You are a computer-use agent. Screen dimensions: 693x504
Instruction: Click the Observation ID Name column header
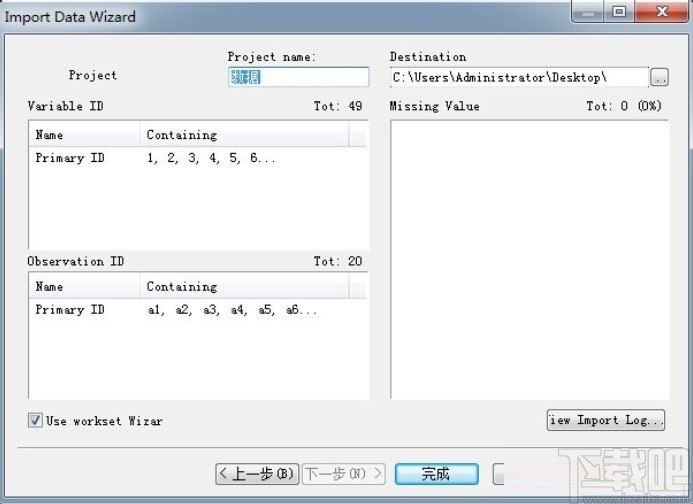click(x=84, y=286)
